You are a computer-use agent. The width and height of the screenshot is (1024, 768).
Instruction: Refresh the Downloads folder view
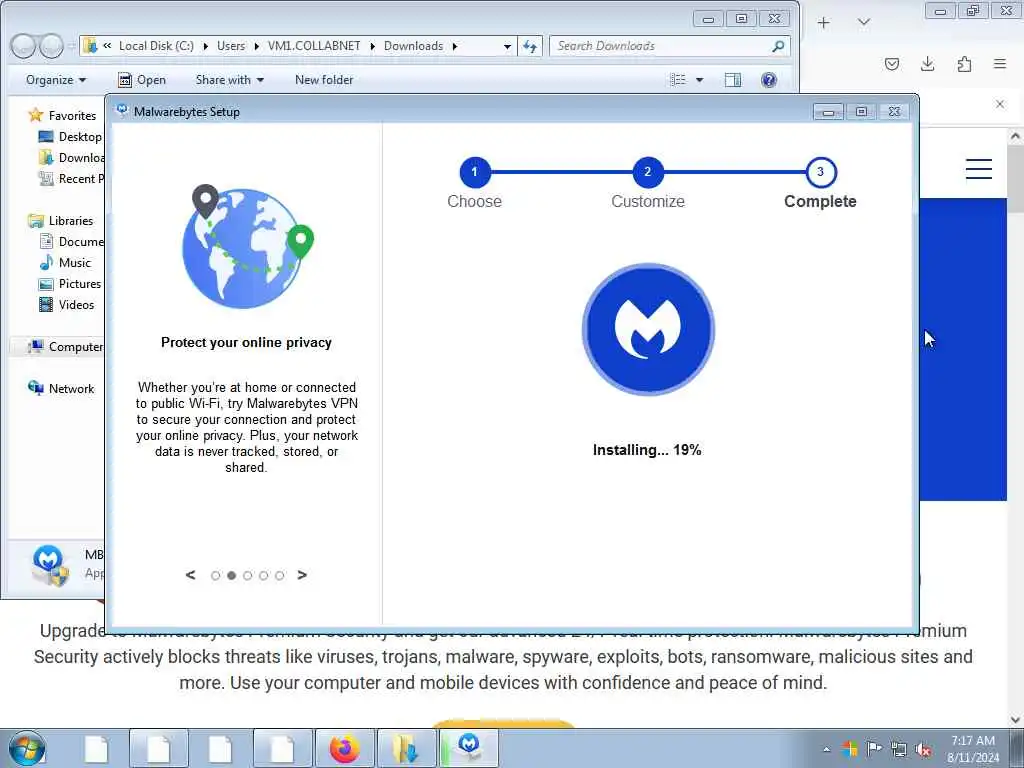pos(530,46)
